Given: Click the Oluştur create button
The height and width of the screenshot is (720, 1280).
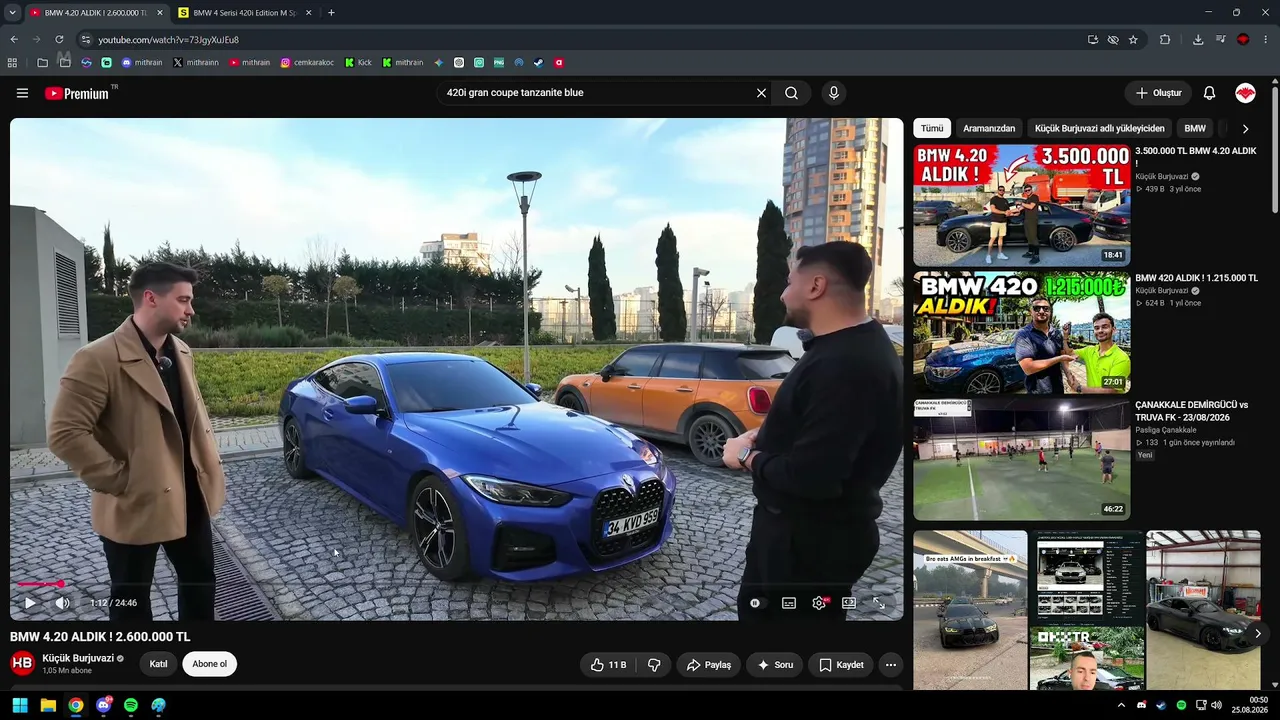Looking at the screenshot, I should coord(1158,93).
